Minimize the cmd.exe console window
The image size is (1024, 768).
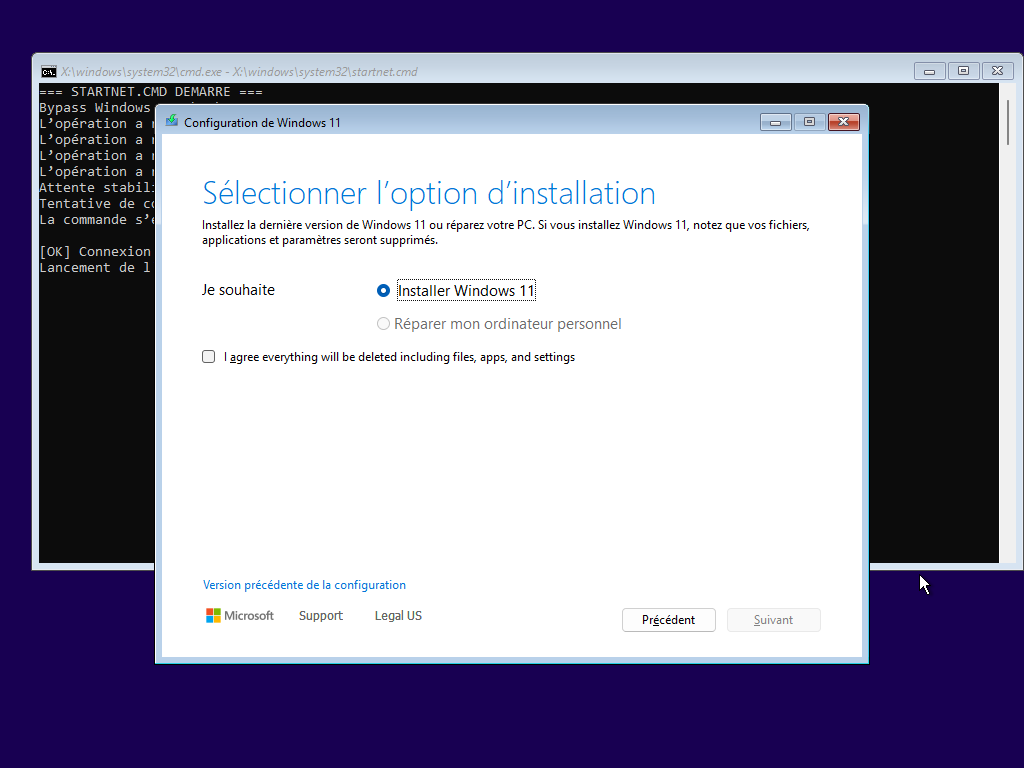point(929,71)
